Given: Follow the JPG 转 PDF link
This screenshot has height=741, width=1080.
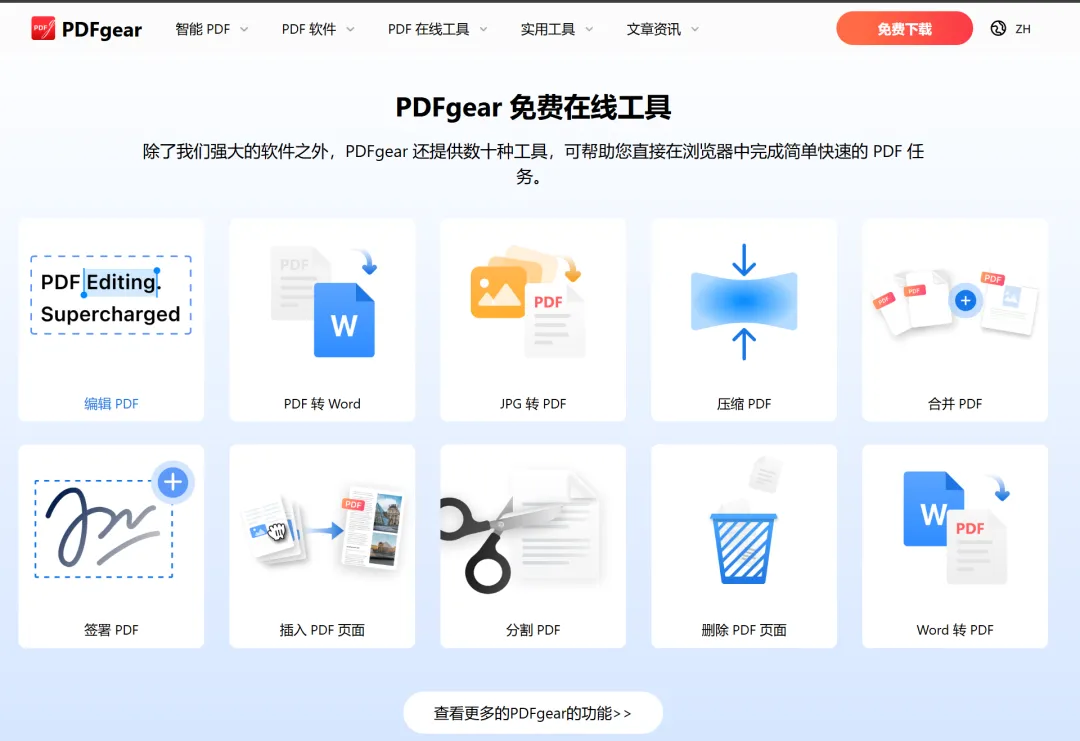Looking at the screenshot, I should click(533, 404).
